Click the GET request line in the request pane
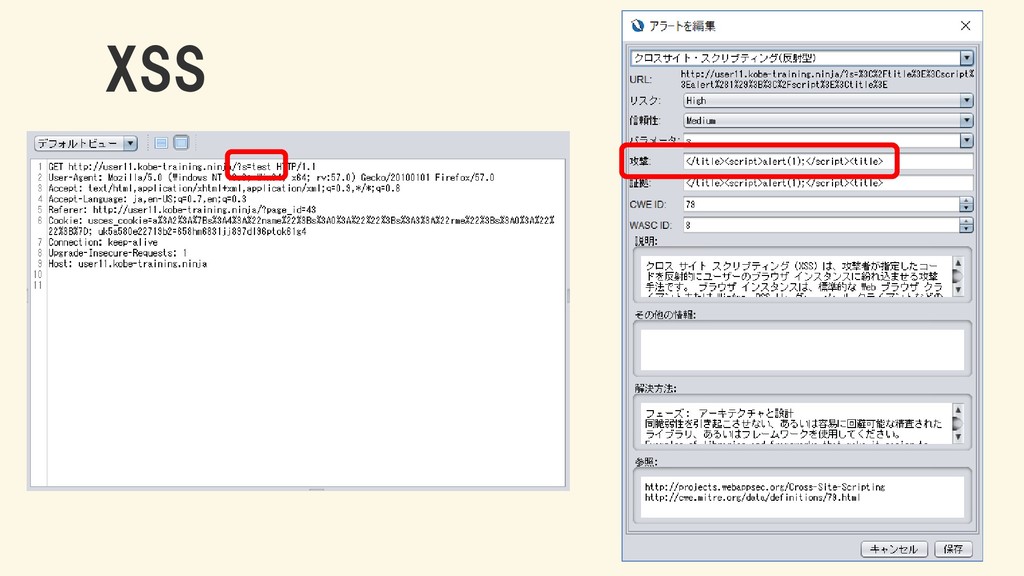Viewport: 1024px width, 576px height. coord(182,167)
